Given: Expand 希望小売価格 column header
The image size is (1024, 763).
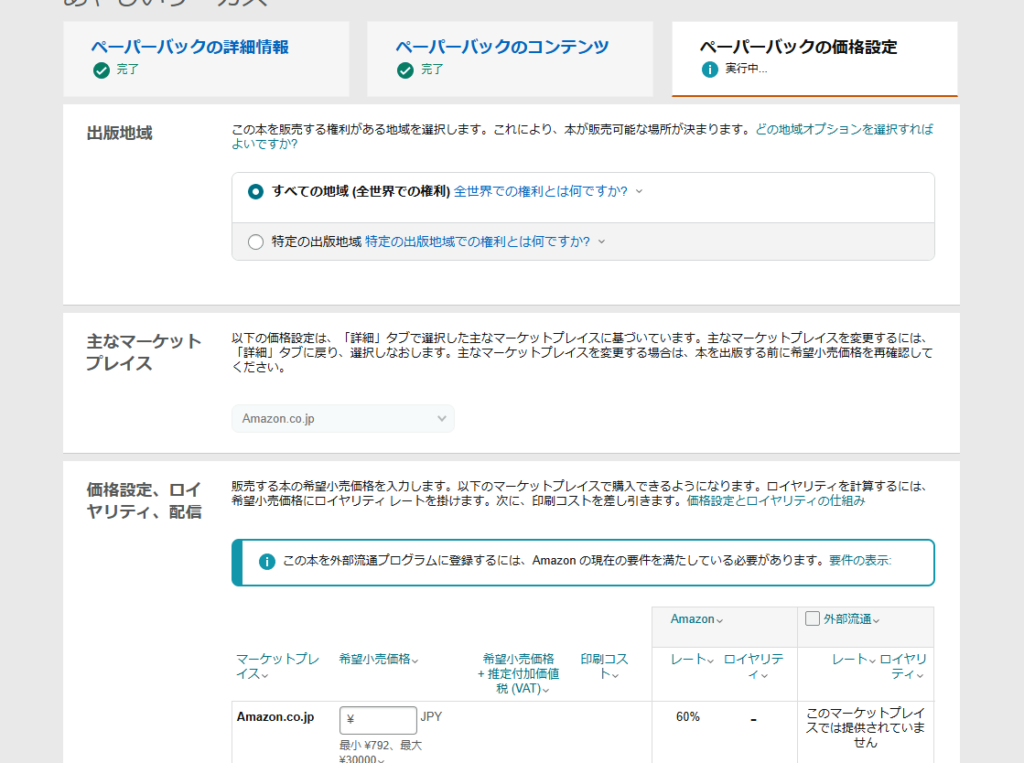Looking at the screenshot, I should pos(379,659).
